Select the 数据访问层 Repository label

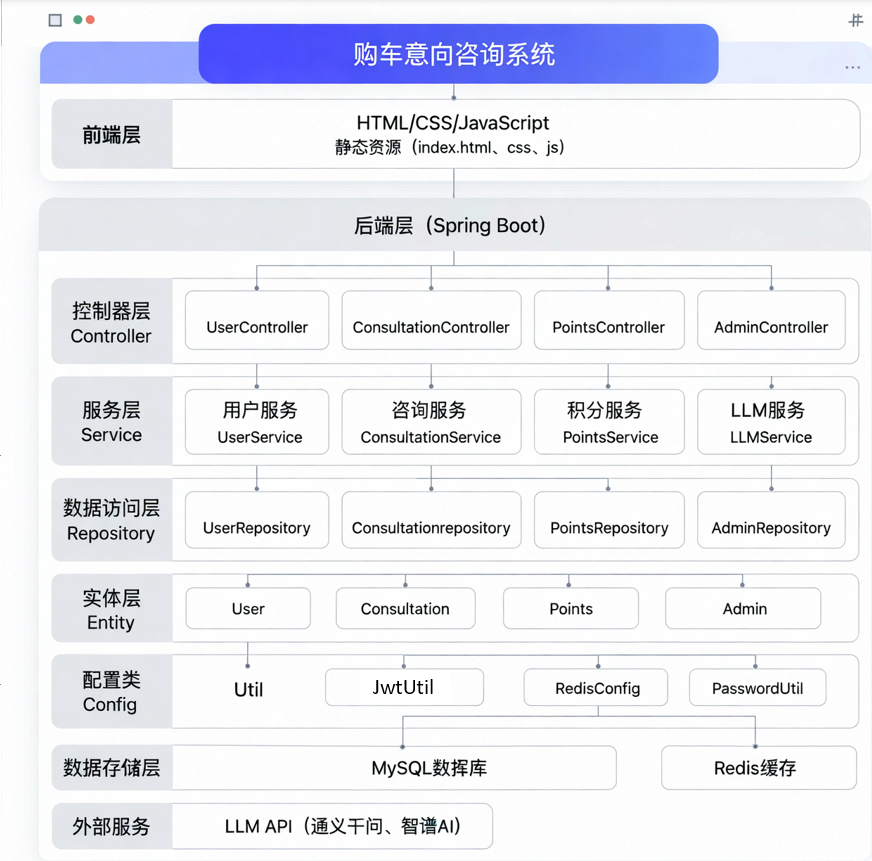[111, 520]
